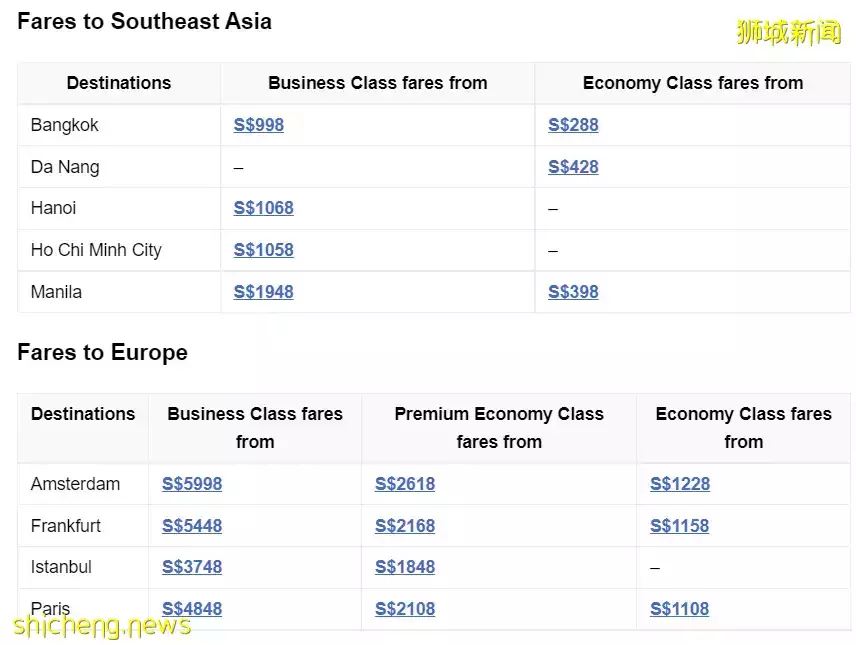Open Frankfurt Business Class fare S$5448
Screen dimensions: 856x645
coord(192,526)
